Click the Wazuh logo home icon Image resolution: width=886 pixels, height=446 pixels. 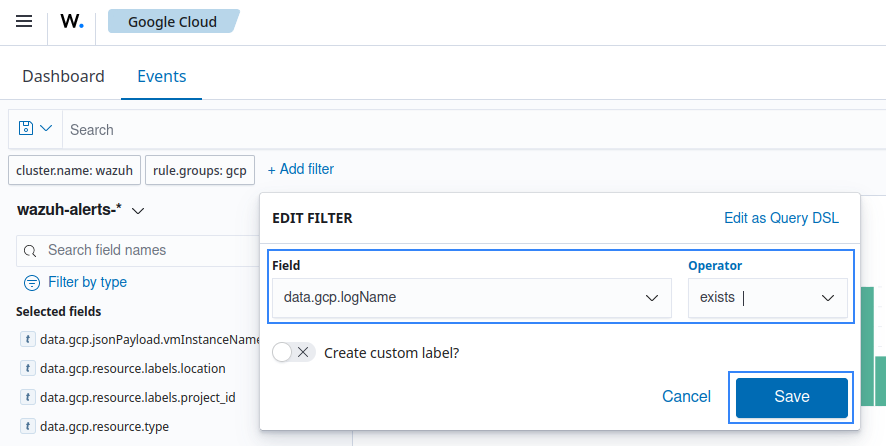pos(71,22)
